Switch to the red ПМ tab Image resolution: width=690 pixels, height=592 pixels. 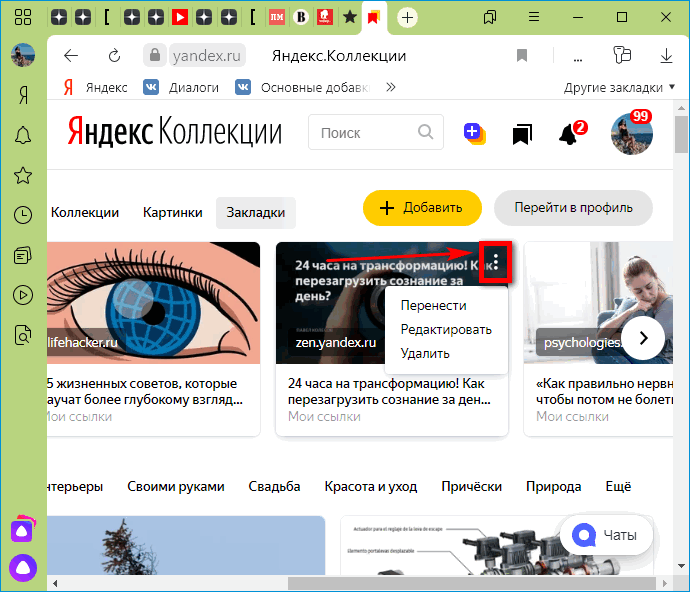pos(277,18)
